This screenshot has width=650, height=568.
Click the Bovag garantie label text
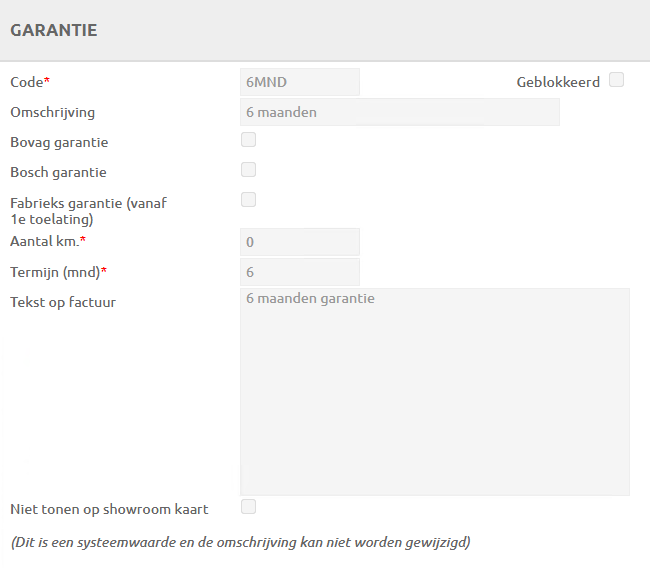click(59, 142)
